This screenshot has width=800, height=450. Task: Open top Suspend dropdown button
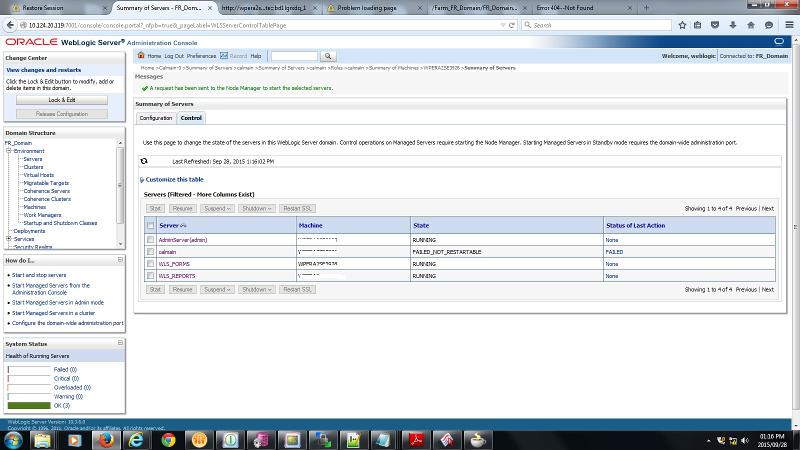217,209
